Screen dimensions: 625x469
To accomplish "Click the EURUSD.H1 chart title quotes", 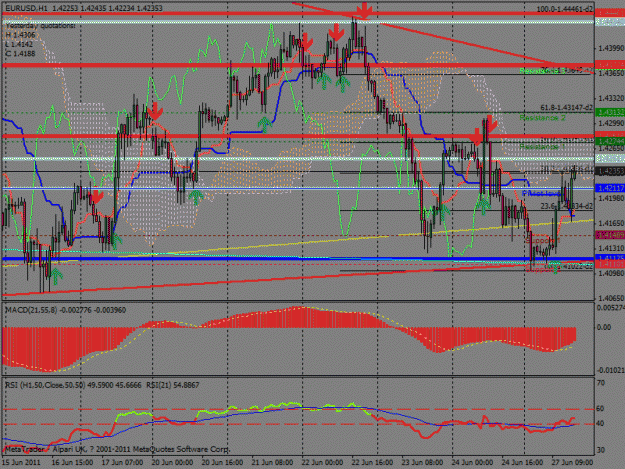I will [x=84, y=8].
